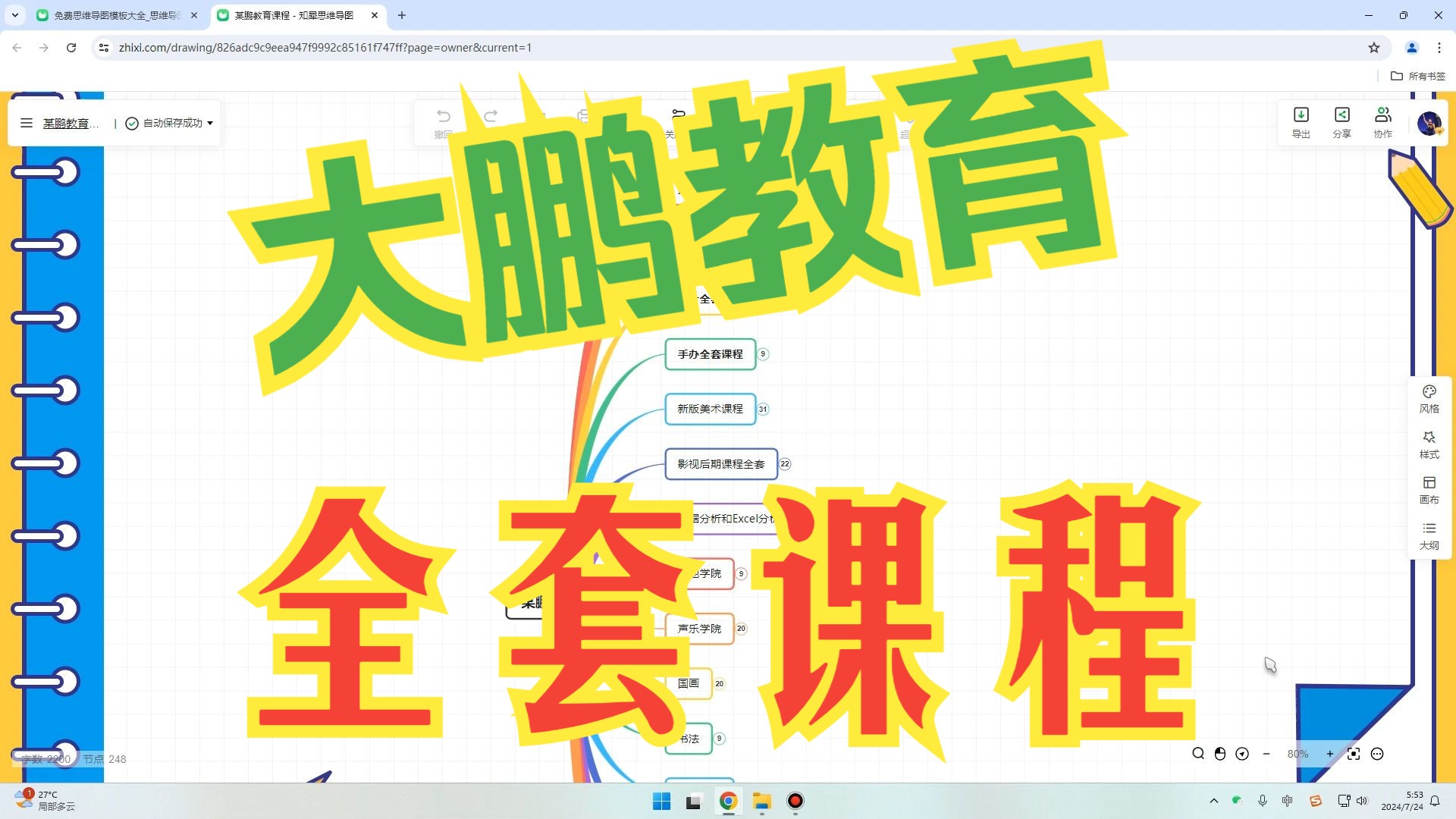Click the fit-to-screen focus icon
Screen dimensions: 1456x819
[1354, 754]
